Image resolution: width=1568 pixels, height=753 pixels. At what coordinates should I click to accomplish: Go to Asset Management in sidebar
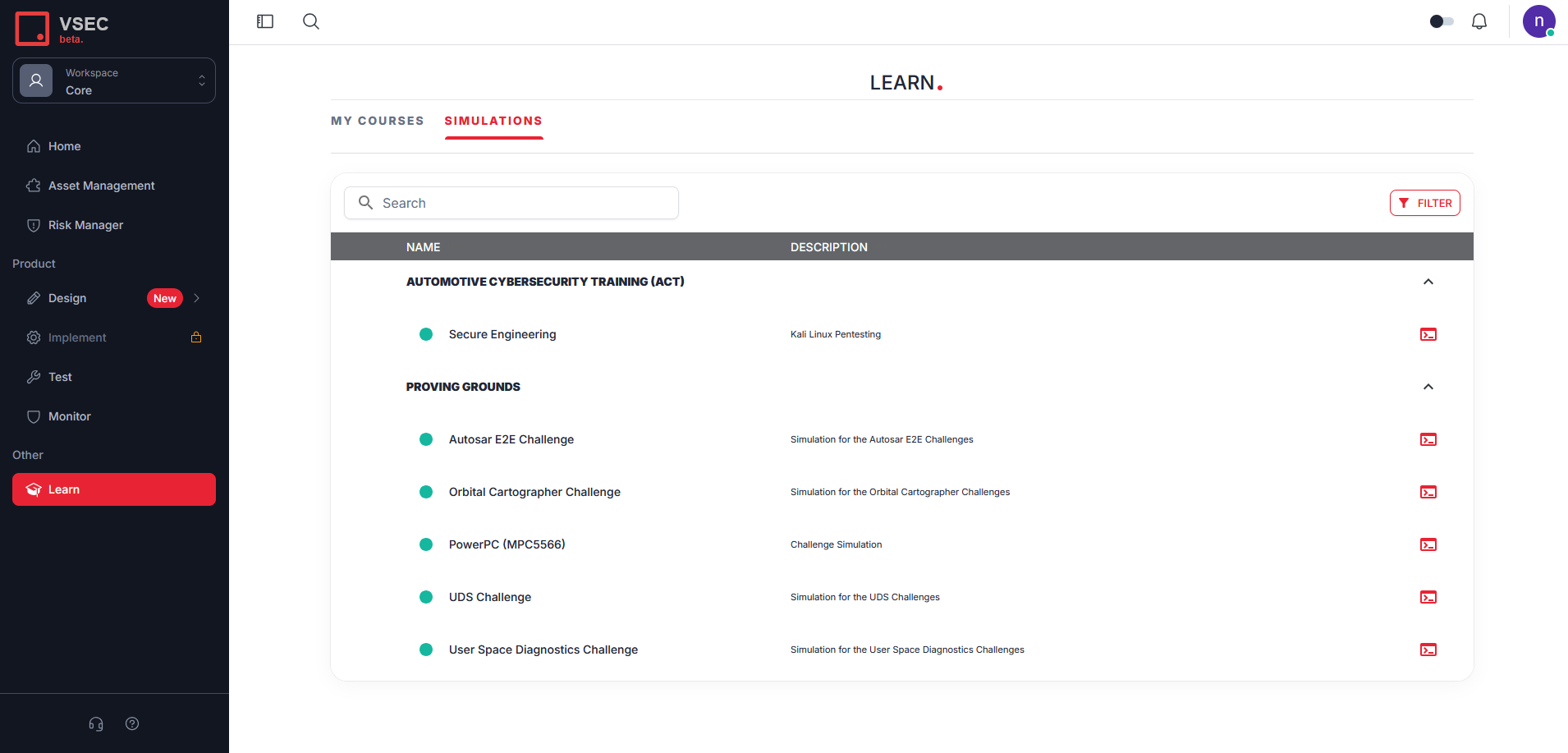pyautogui.click(x=101, y=186)
